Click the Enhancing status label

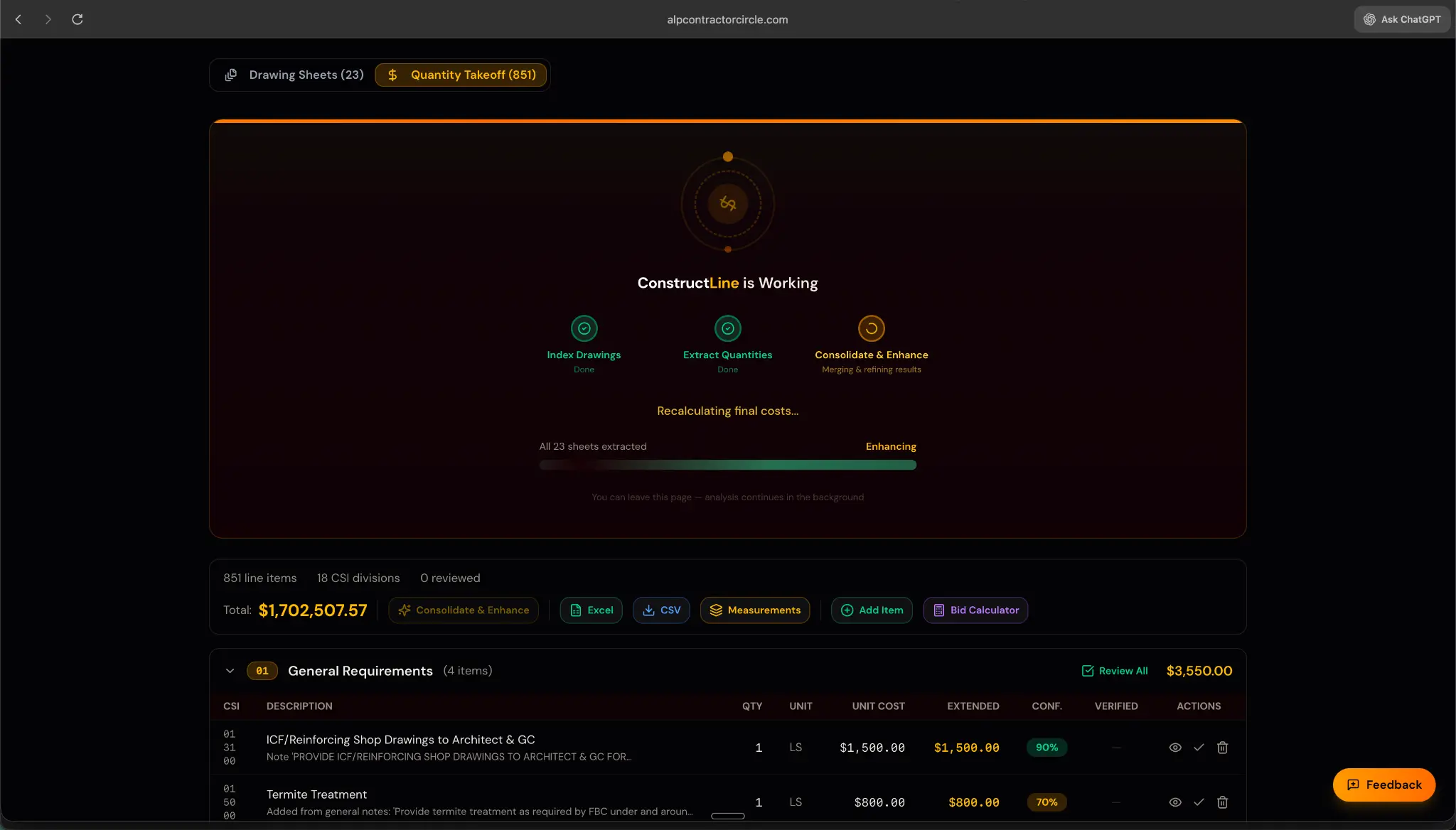pos(891,446)
